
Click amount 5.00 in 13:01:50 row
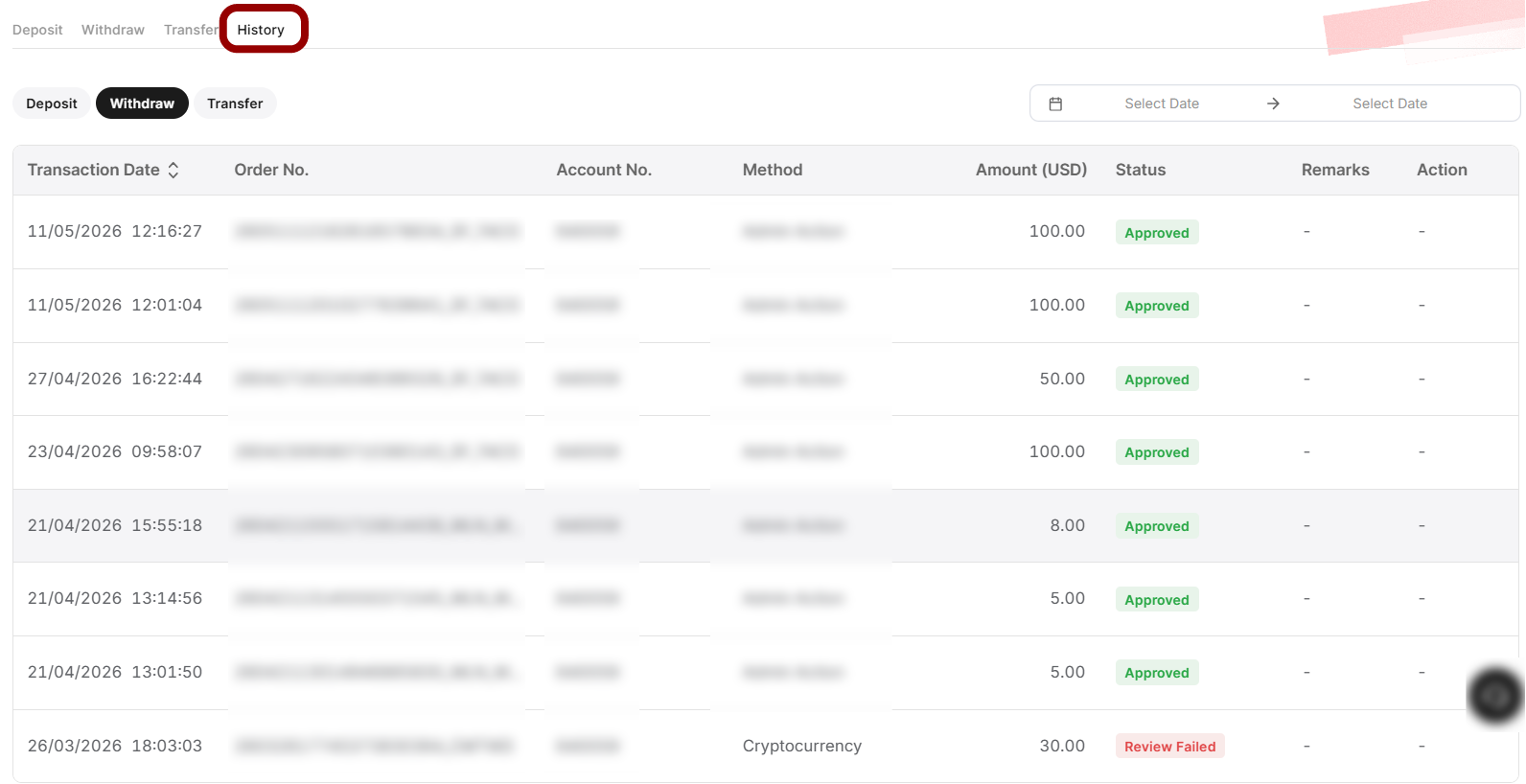1067,672
